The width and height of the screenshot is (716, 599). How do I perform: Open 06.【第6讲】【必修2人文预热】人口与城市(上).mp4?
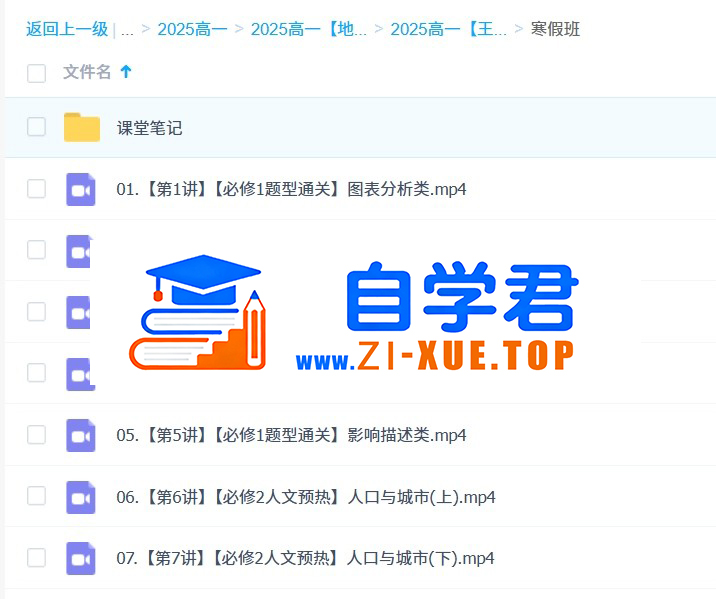coord(306,497)
